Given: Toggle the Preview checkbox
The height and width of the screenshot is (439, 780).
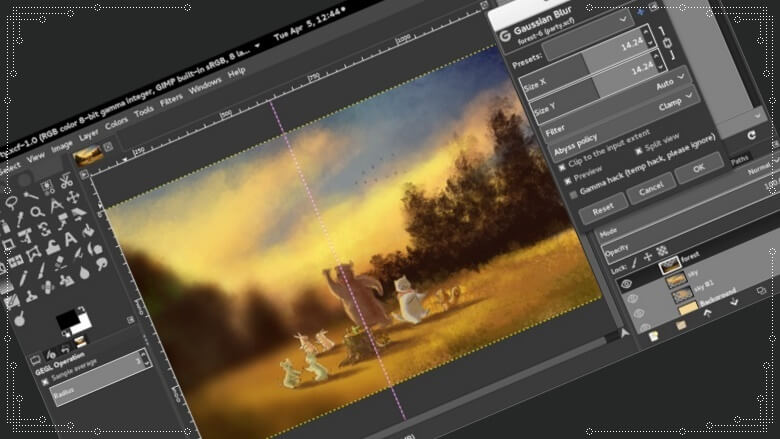Looking at the screenshot, I should [568, 181].
